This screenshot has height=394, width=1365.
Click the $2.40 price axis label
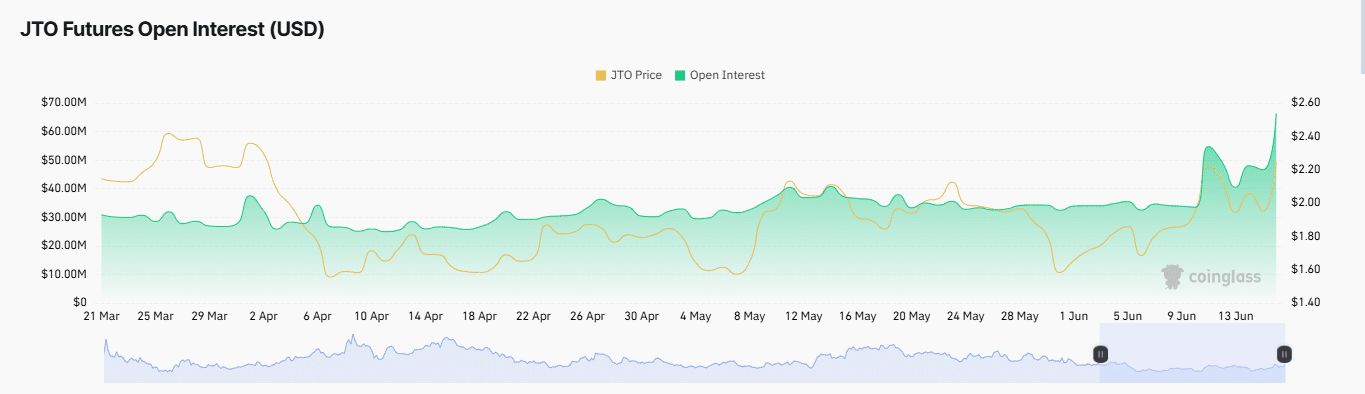point(1306,136)
